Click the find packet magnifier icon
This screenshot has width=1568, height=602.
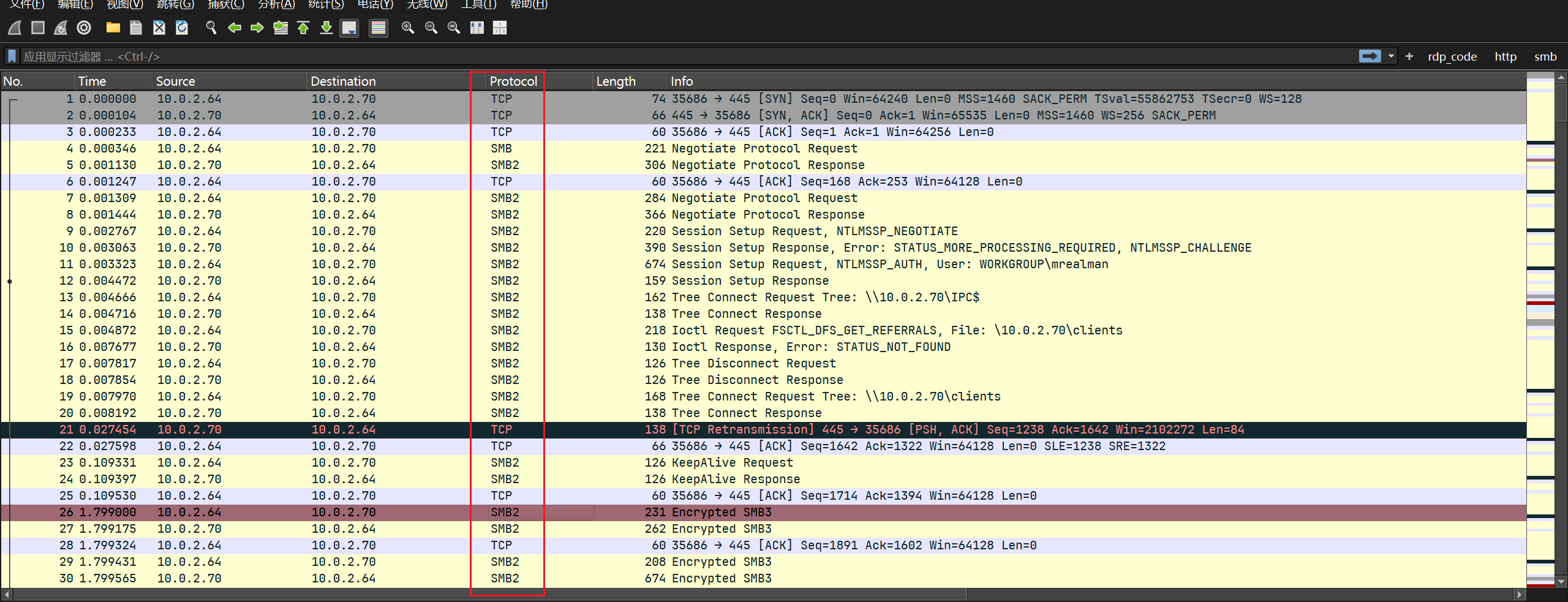click(211, 28)
